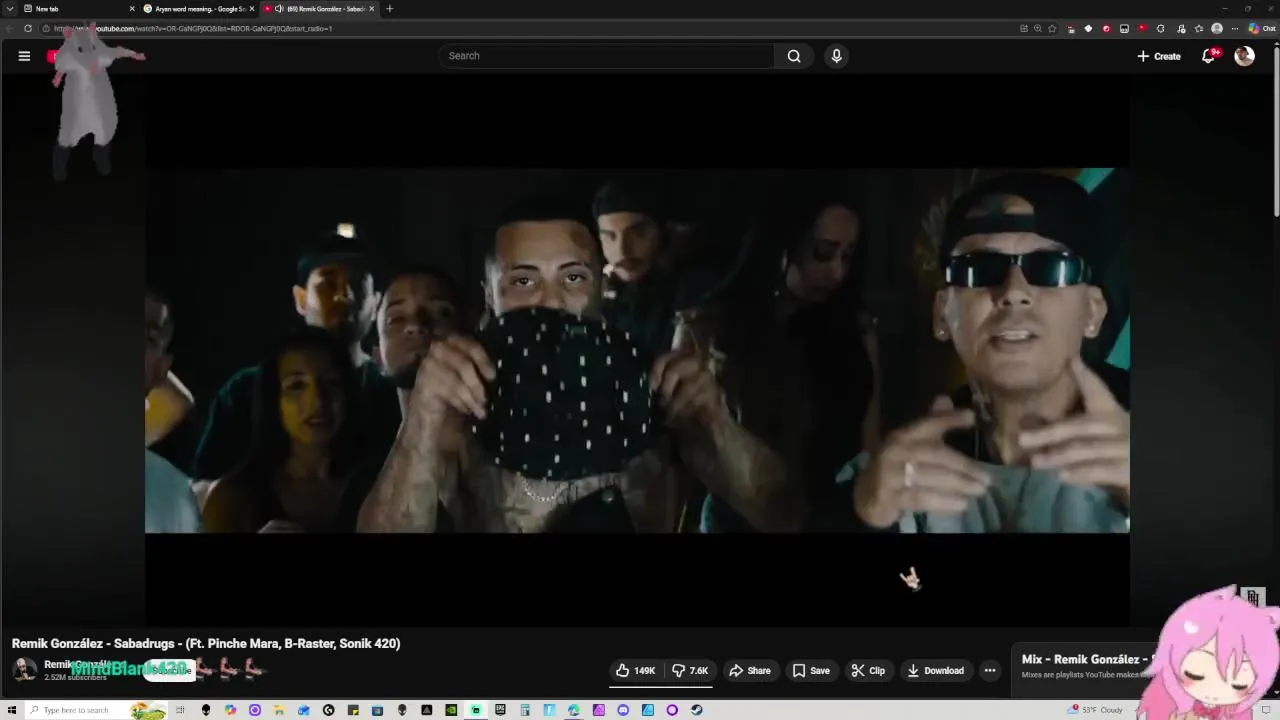Mute audio using the tab speaker icon
The width and height of the screenshot is (1280, 720).
[x=279, y=9]
